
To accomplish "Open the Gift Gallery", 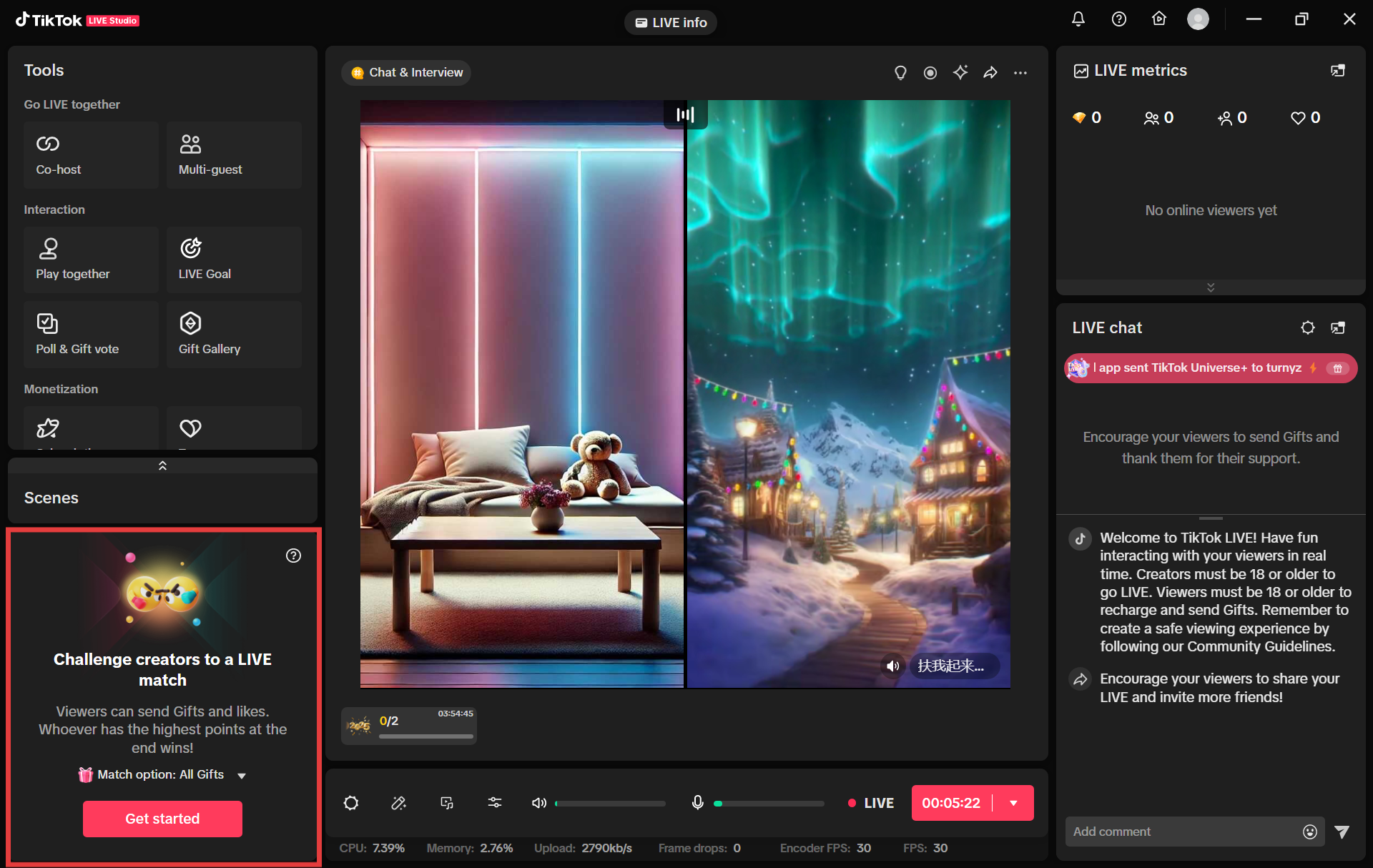I will pyautogui.click(x=234, y=333).
